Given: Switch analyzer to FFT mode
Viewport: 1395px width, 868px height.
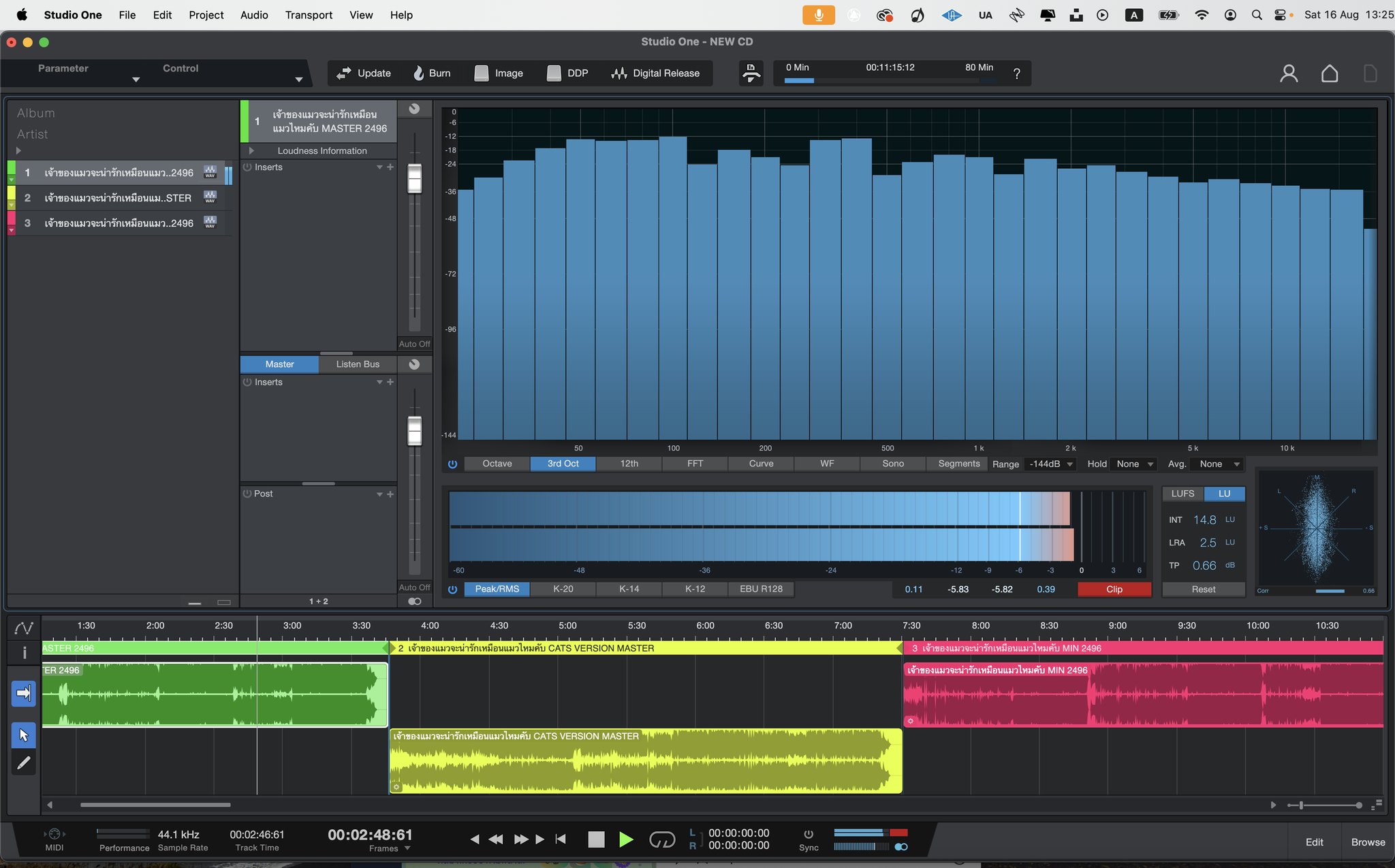Looking at the screenshot, I should tap(695, 464).
